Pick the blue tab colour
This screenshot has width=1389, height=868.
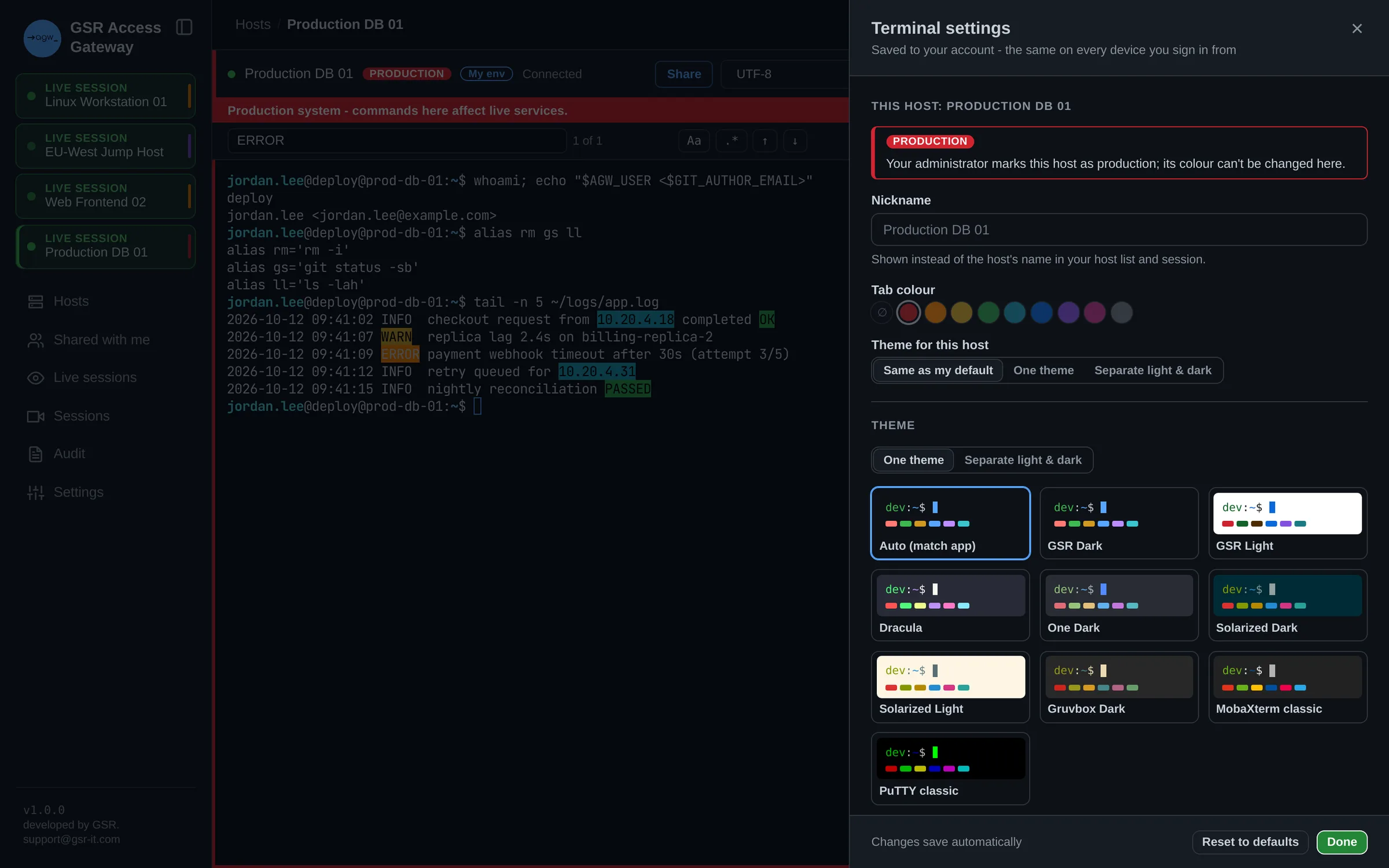pos(1042,312)
